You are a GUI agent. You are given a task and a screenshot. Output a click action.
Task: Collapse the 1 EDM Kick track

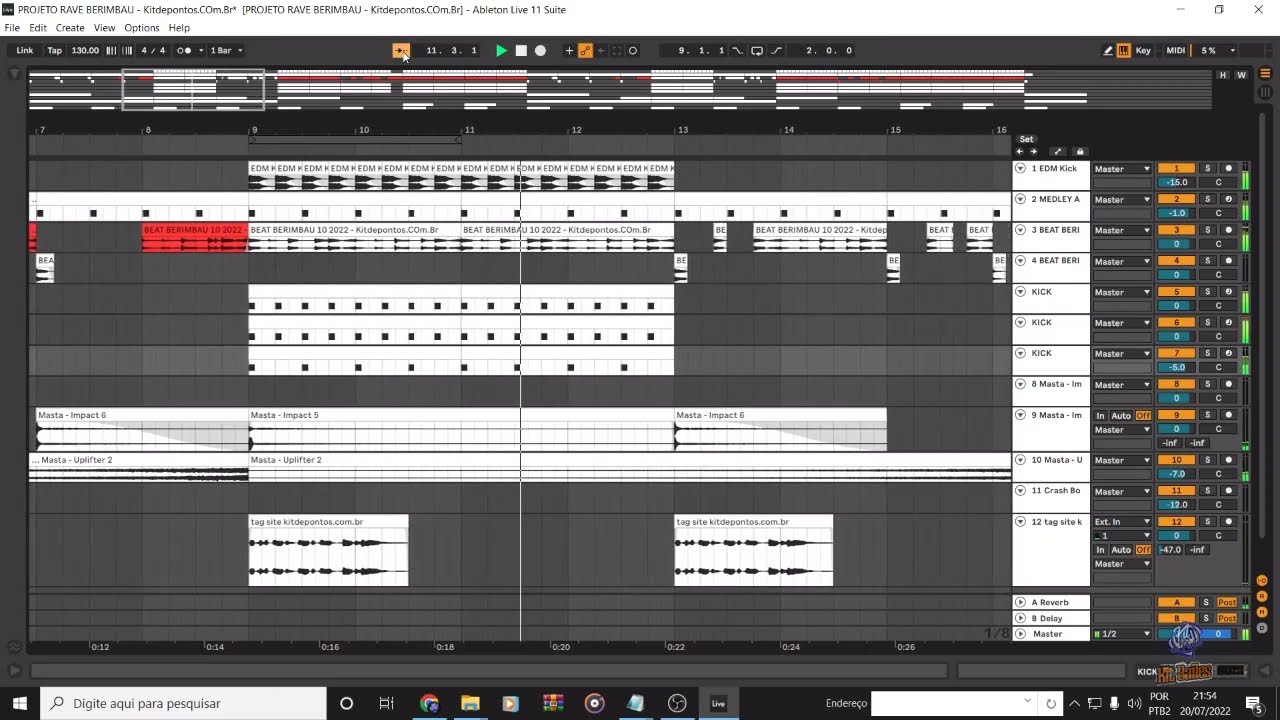coord(1021,169)
